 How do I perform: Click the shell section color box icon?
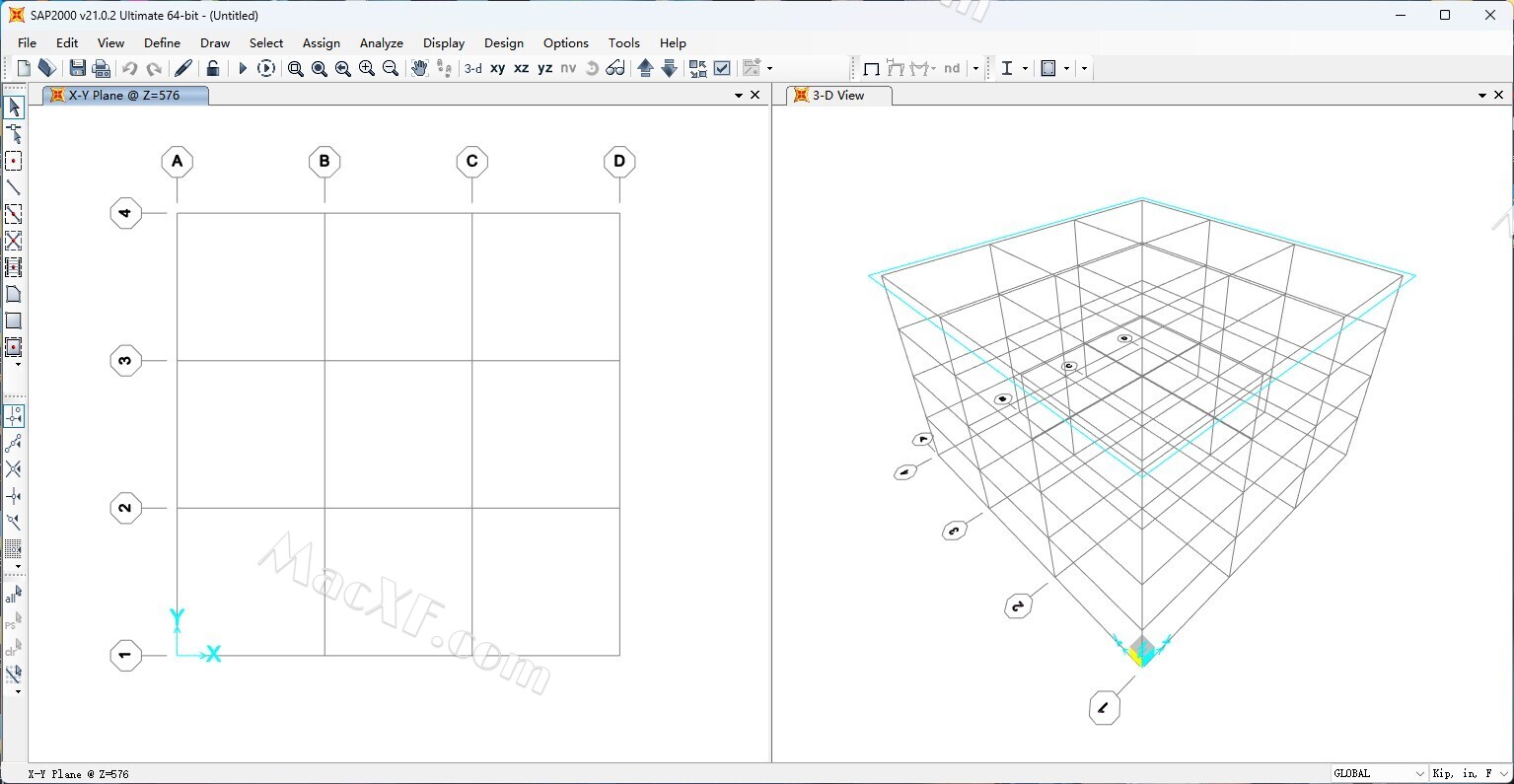(1048, 68)
